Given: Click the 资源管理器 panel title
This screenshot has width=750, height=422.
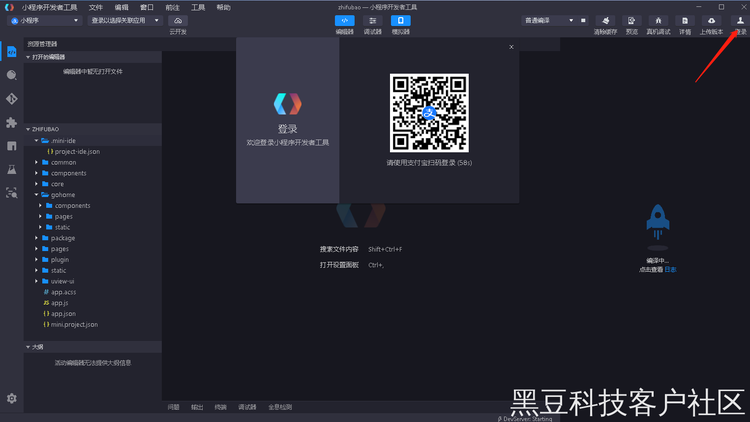Looking at the screenshot, I should coord(42,44).
